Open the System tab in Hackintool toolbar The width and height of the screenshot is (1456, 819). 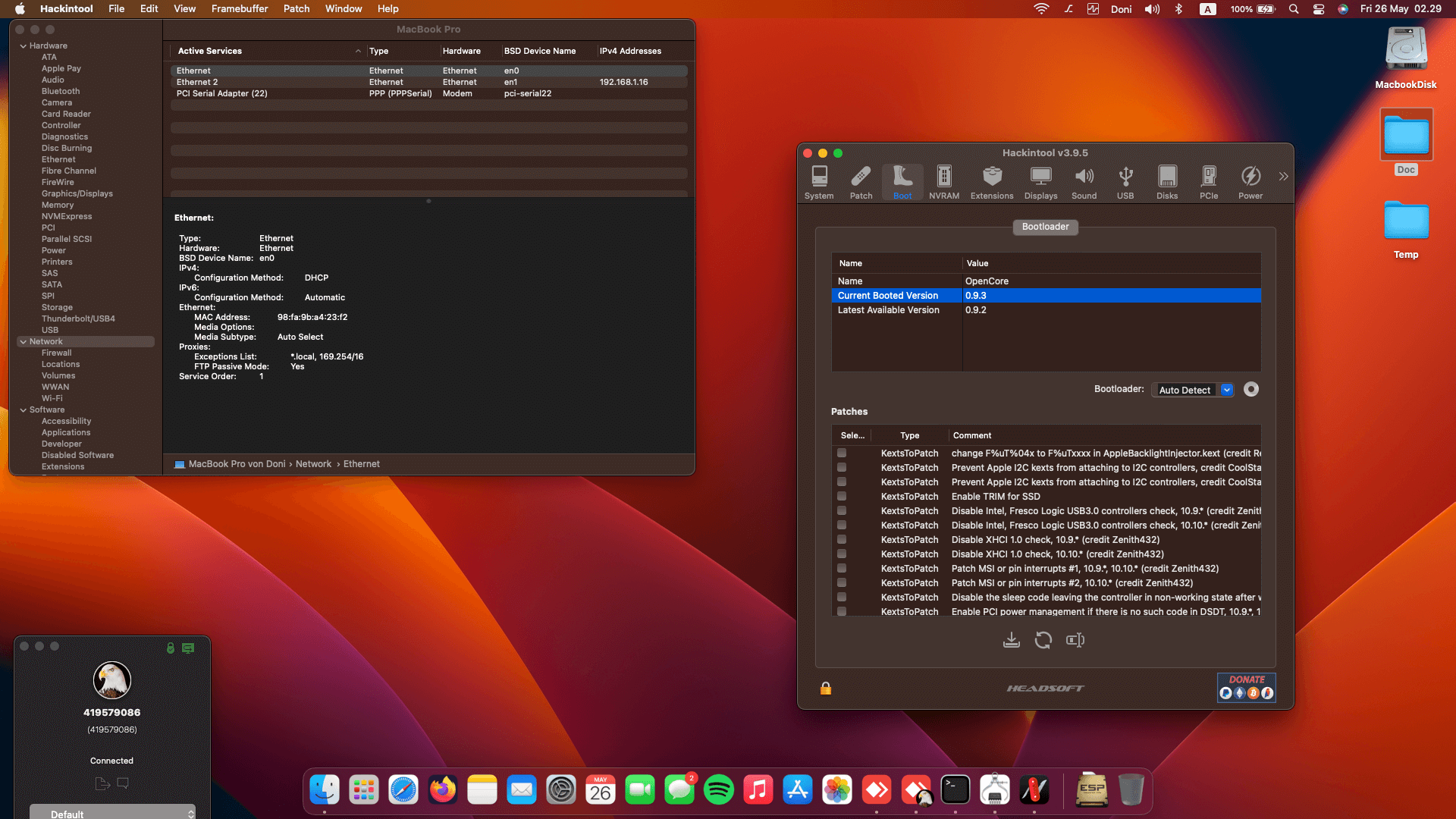pyautogui.click(x=819, y=183)
